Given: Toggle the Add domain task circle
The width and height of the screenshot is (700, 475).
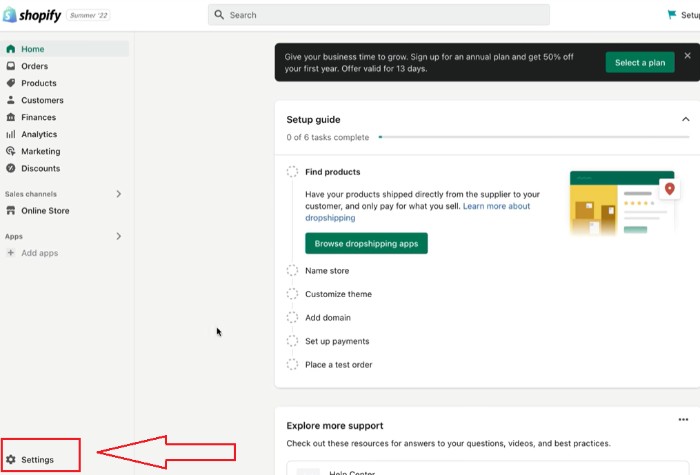Looking at the screenshot, I should [292, 317].
